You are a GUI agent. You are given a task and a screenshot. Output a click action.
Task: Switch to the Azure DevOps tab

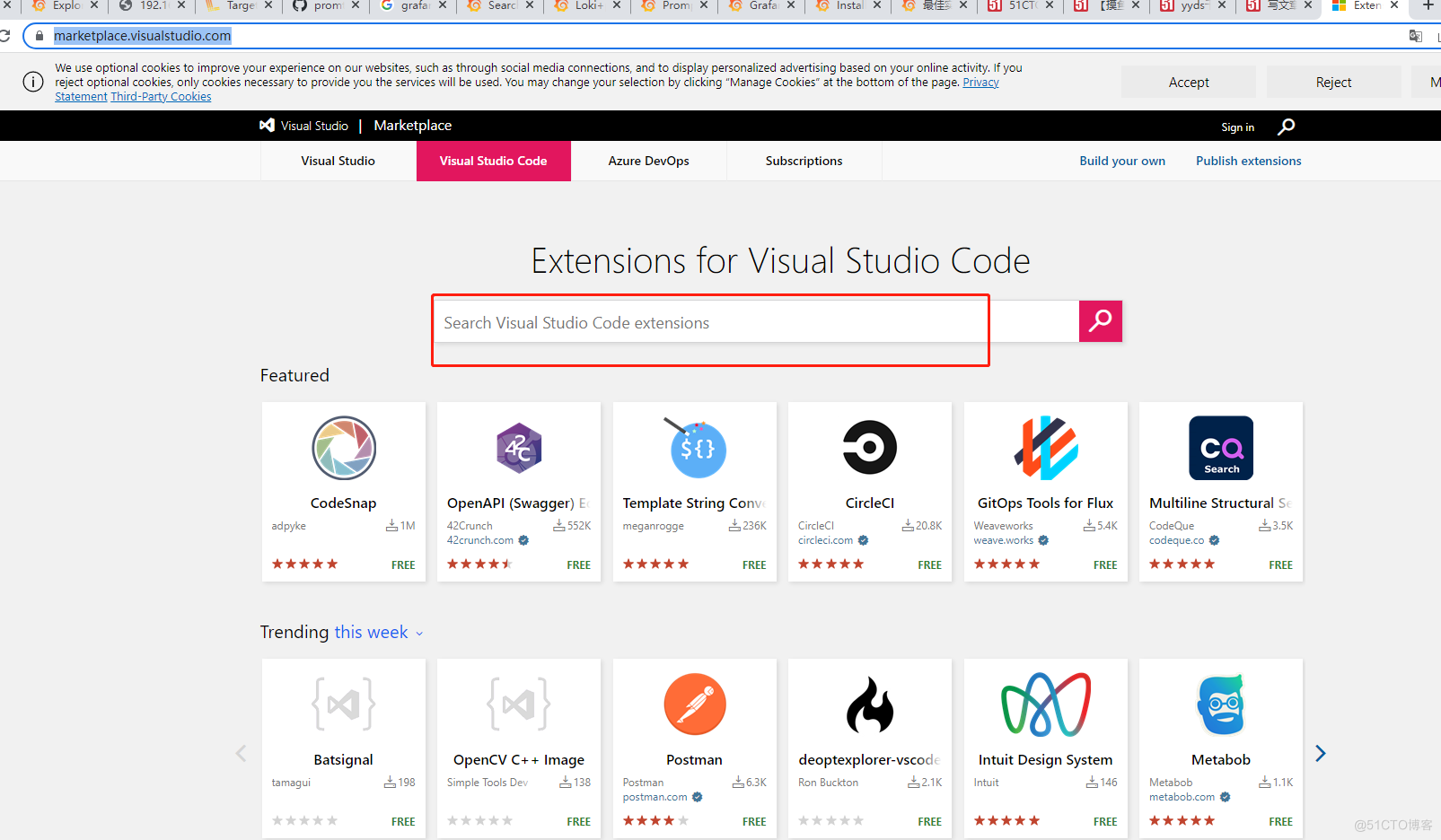649,162
